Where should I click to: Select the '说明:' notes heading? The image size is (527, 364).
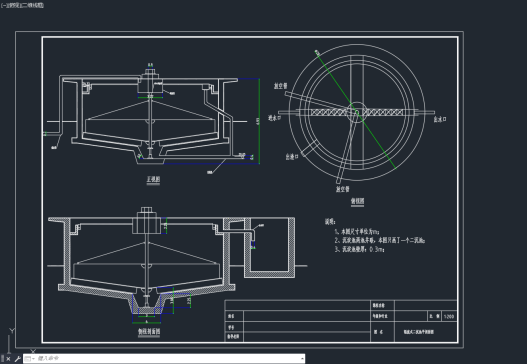(x=330, y=221)
